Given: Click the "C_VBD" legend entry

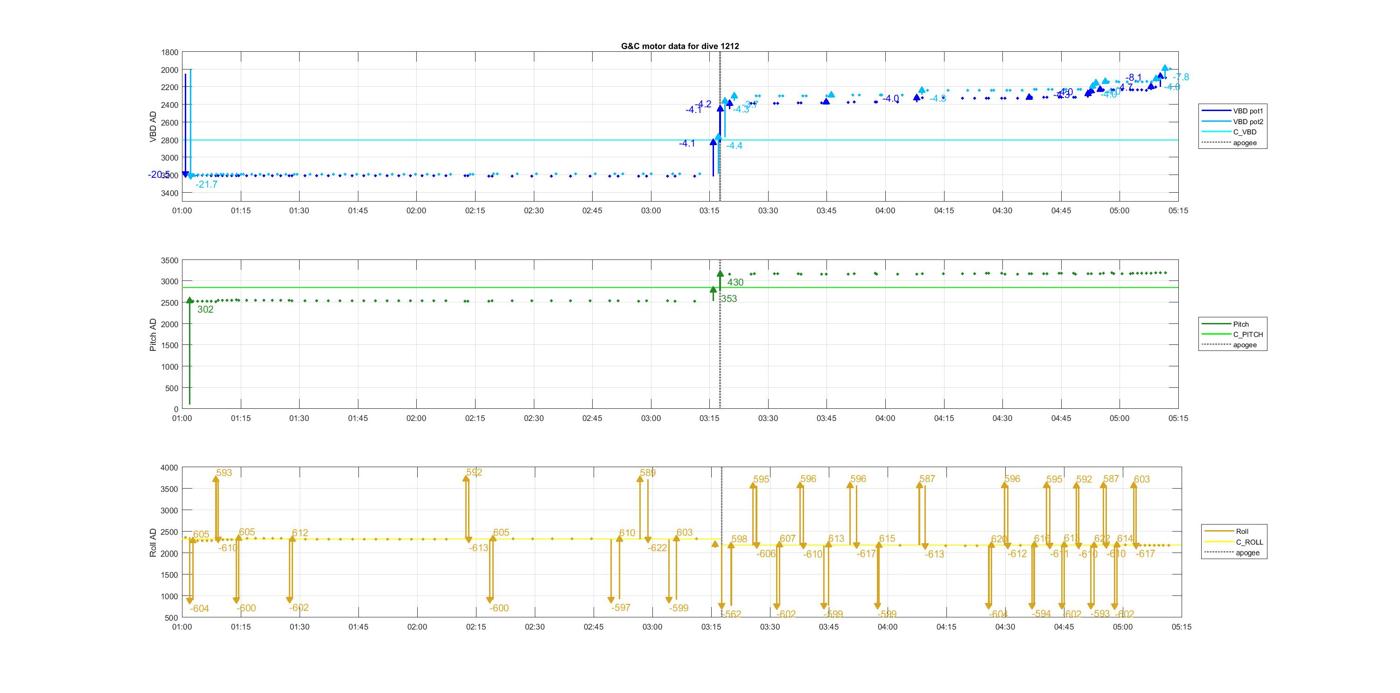Looking at the screenshot, I should coord(1244,132).
